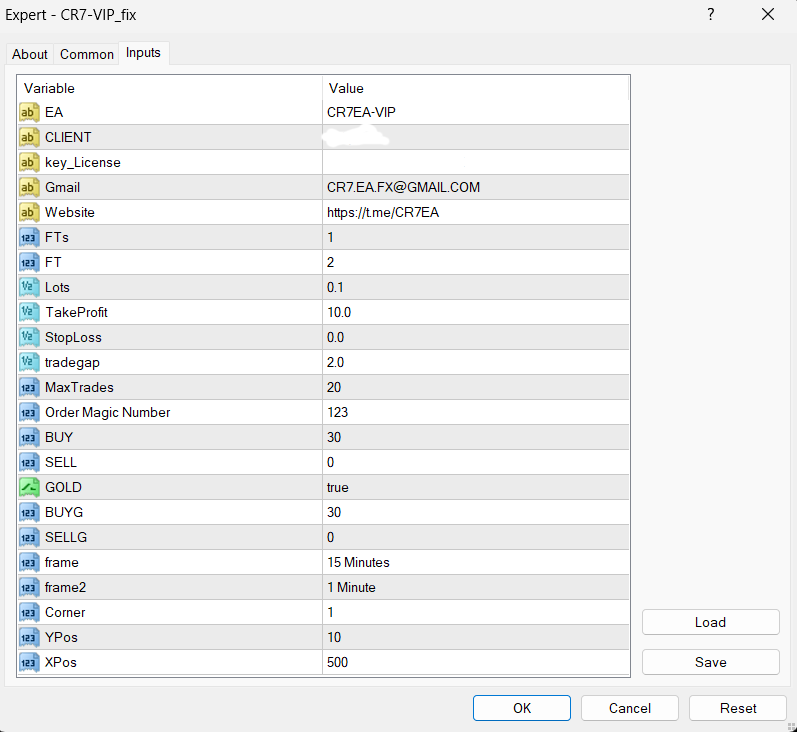The height and width of the screenshot is (732, 797).
Task: Click the string icon beside EA variable
Action: click(29, 112)
